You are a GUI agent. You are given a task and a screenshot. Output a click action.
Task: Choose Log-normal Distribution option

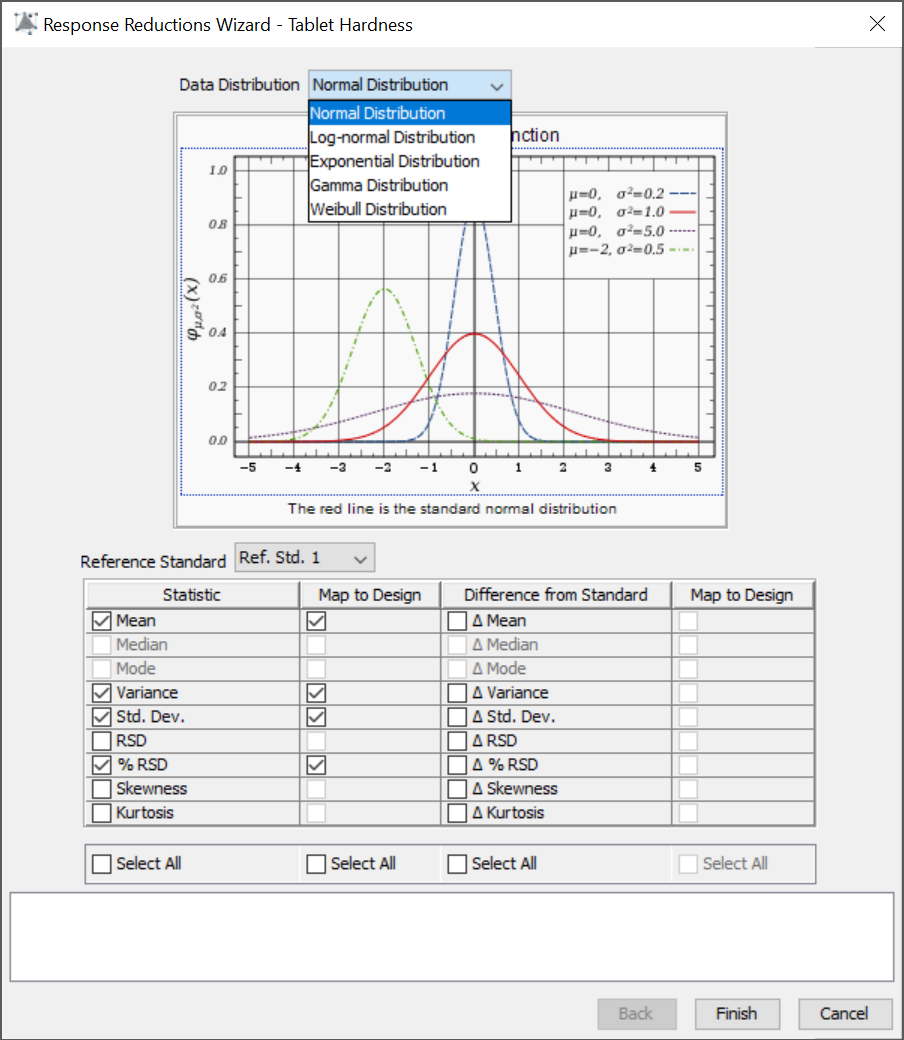click(409, 137)
